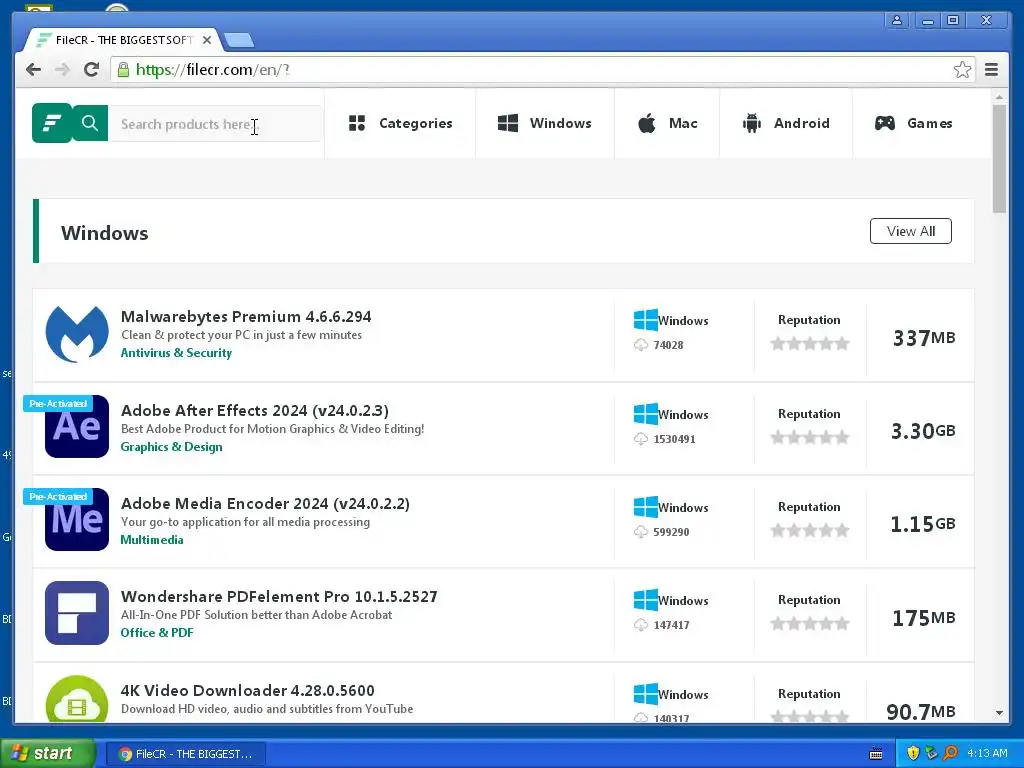Click Pre-Activated badge on After Effects
The width and height of the screenshot is (1024, 768).
(x=57, y=404)
